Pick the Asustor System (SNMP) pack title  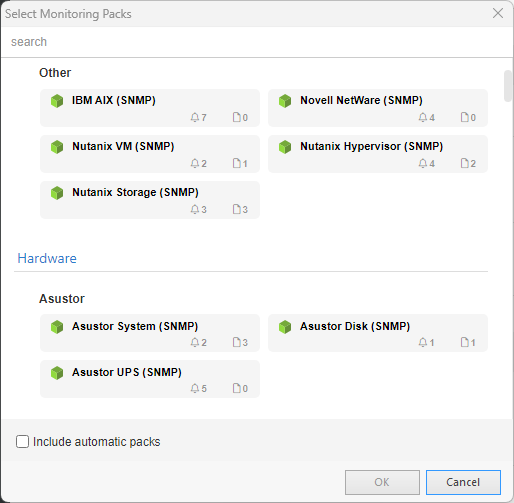point(135,326)
